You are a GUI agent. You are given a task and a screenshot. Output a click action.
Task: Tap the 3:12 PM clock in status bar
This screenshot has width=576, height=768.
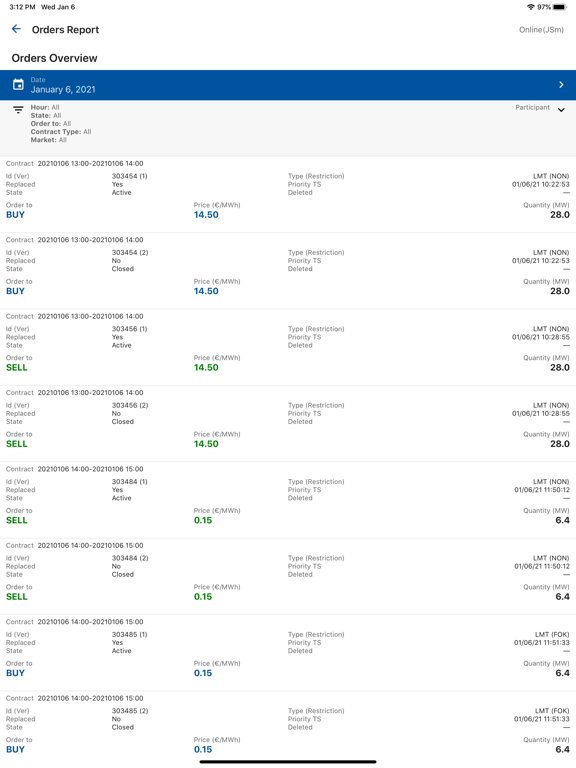(22, 7)
